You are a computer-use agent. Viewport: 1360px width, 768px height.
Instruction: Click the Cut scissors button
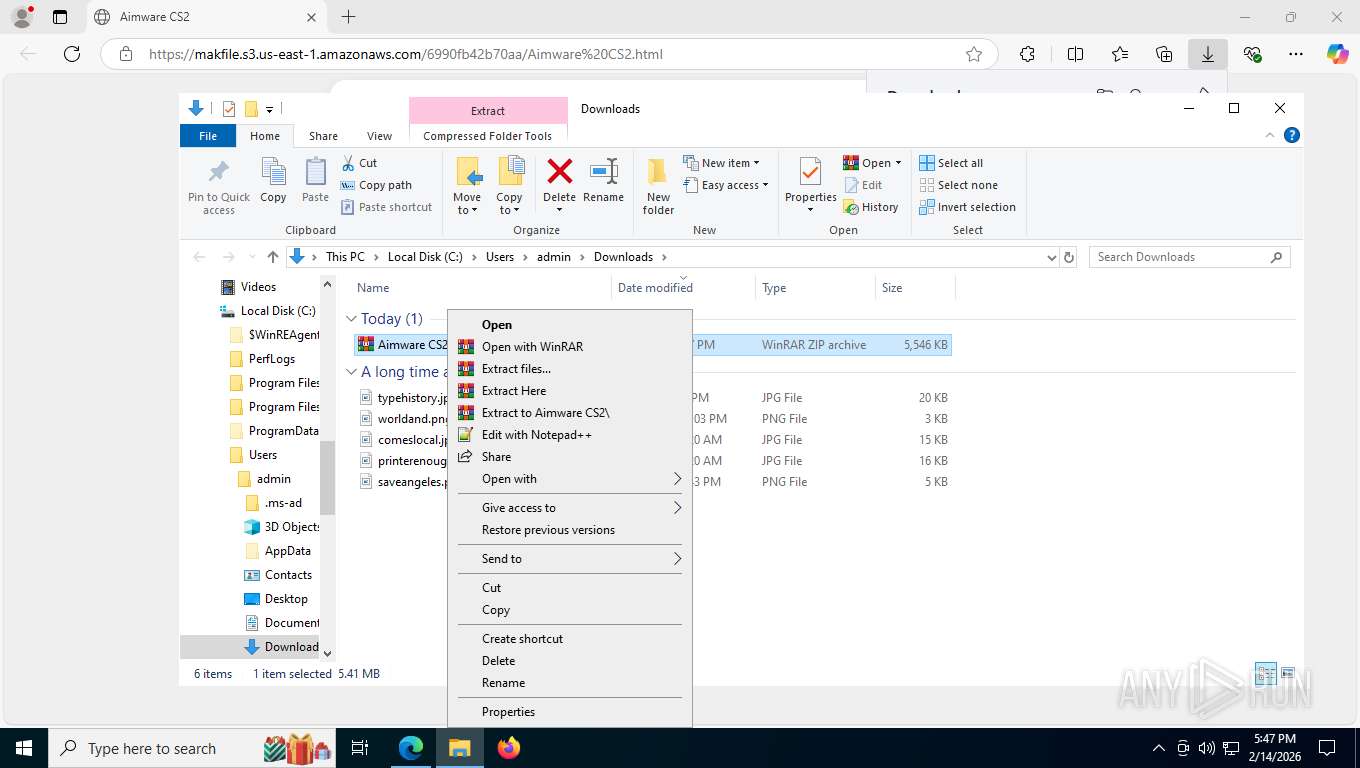tap(360, 163)
